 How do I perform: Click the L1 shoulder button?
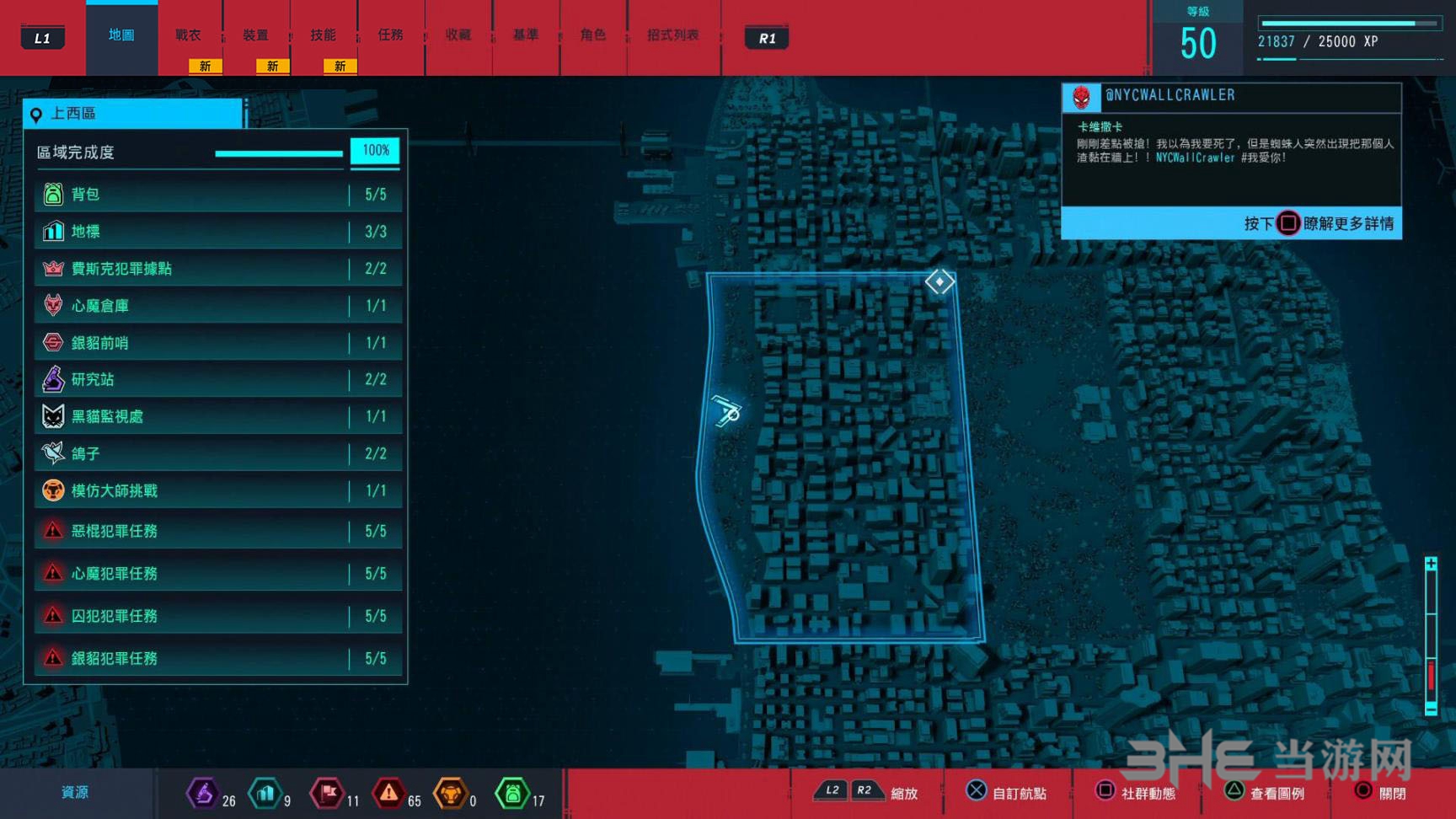pos(42,38)
